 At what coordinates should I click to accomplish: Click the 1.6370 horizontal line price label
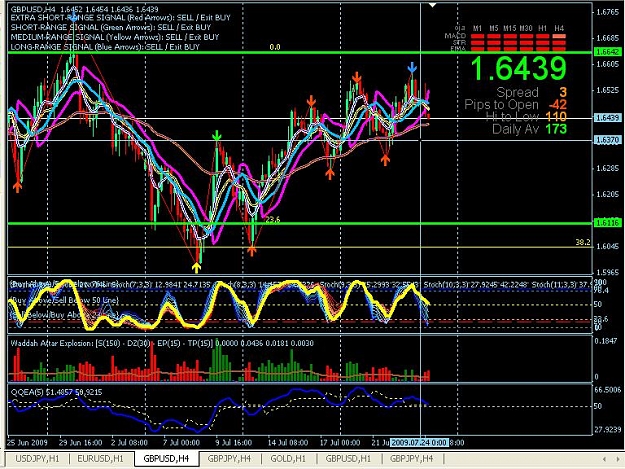click(607, 140)
